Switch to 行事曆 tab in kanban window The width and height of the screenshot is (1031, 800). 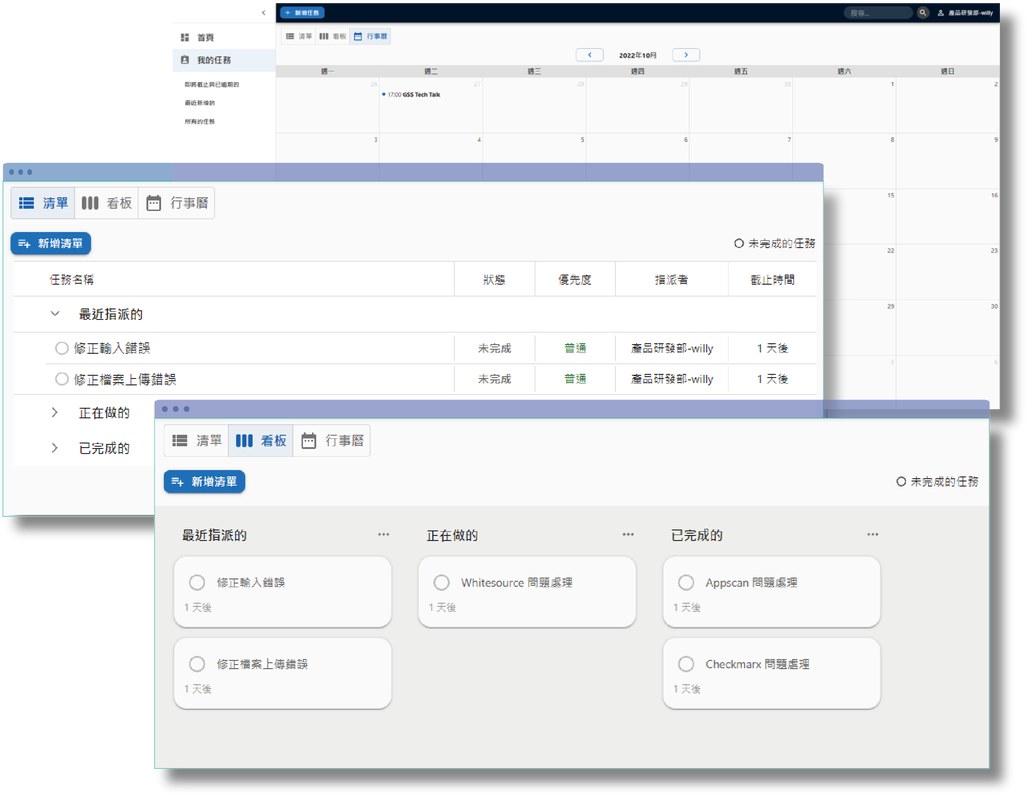coord(332,440)
